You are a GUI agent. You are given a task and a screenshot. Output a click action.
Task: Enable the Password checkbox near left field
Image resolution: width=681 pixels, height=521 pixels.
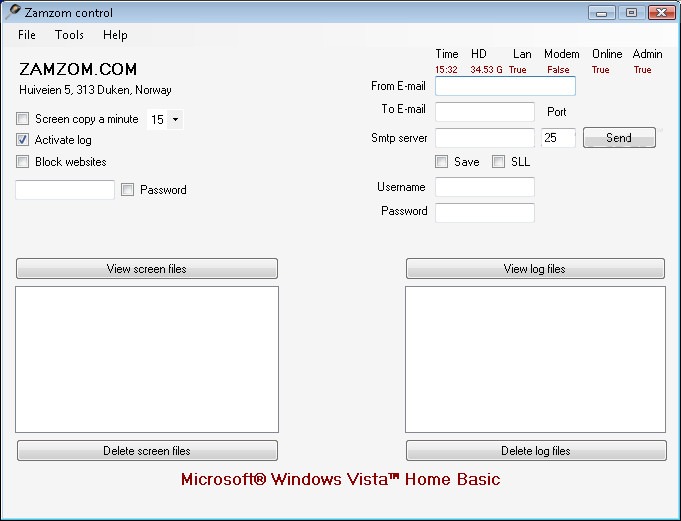click(x=127, y=189)
